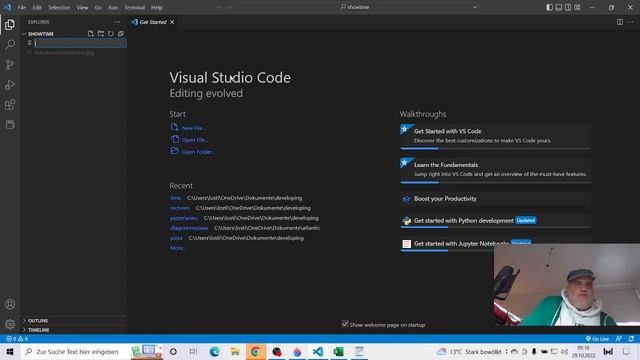The image size is (640, 360).
Task: Select the Get Started tab
Action: tap(152, 22)
